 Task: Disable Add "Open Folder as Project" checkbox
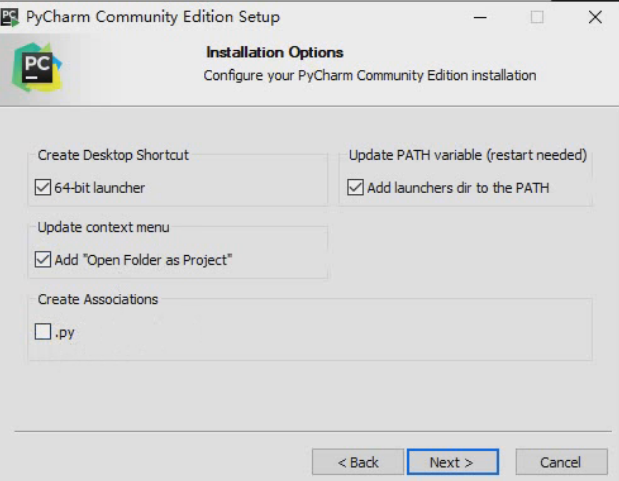pyautogui.click(x=43, y=260)
